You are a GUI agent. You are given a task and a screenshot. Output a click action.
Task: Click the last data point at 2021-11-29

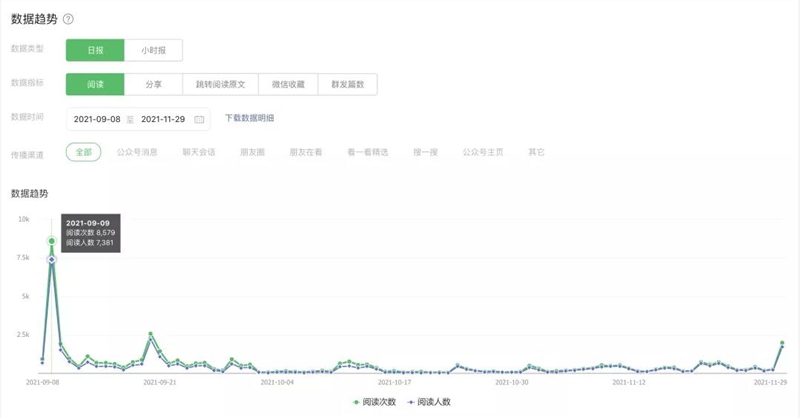[x=782, y=343]
